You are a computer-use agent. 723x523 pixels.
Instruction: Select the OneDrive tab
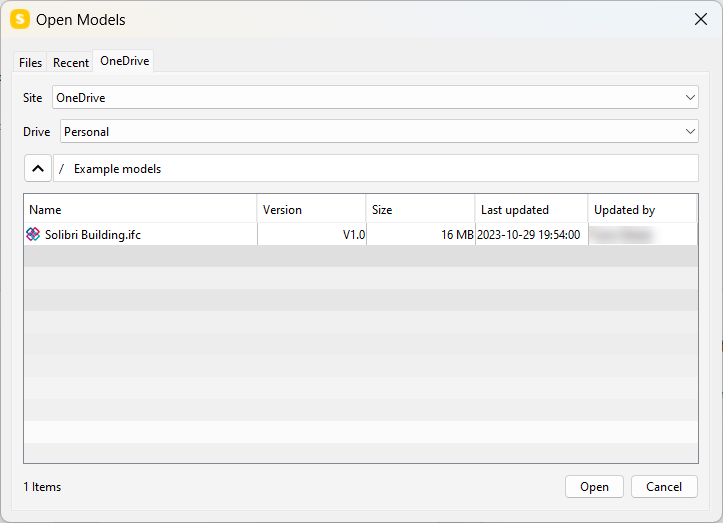point(124,61)
